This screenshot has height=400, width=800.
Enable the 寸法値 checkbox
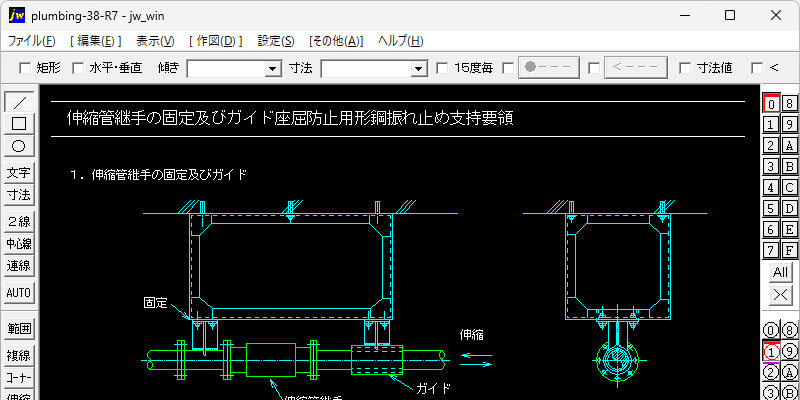685,68
